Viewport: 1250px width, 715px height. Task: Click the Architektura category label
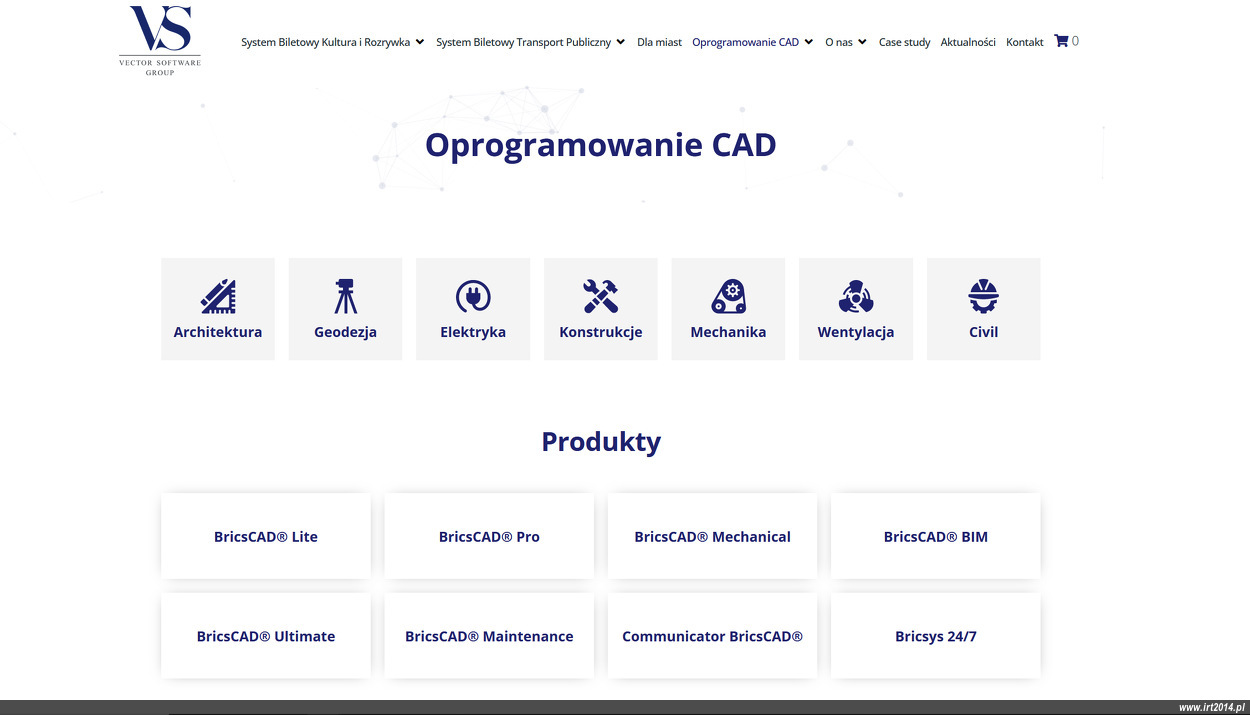pyautogui.click(x=218, y=332)
